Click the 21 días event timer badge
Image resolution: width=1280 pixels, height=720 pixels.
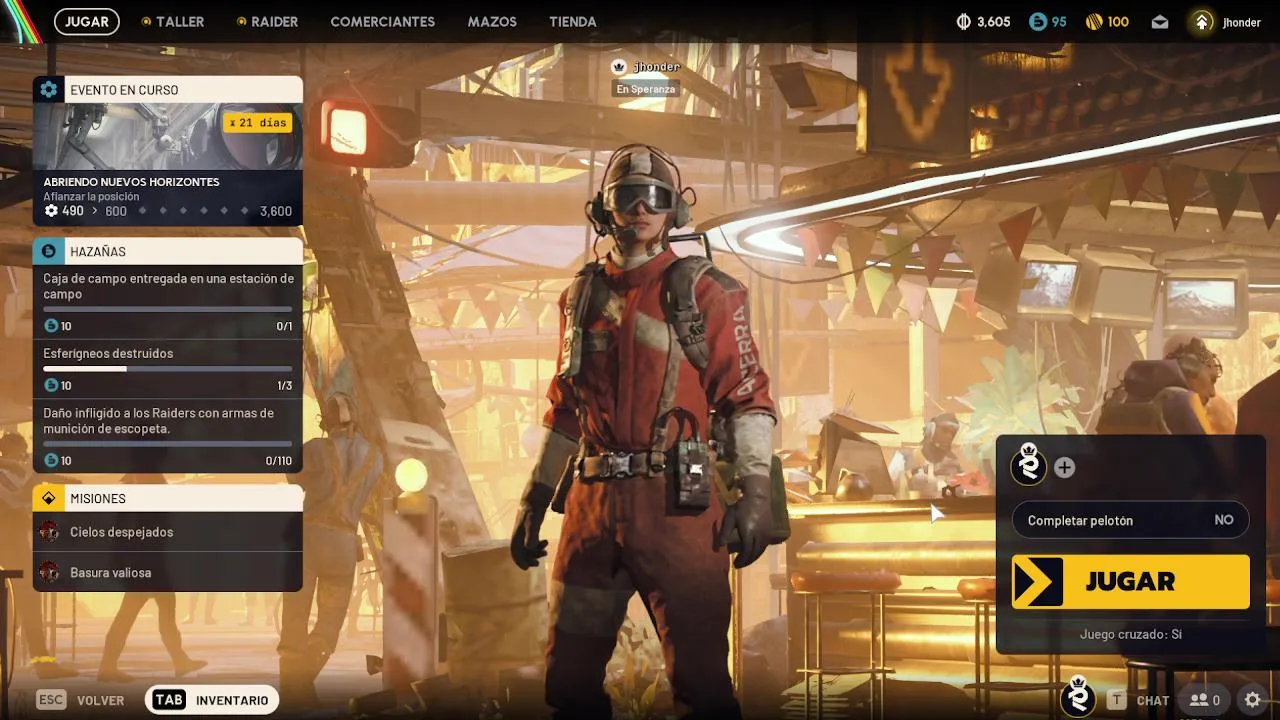pyautogui.click(x=258, y=122)
